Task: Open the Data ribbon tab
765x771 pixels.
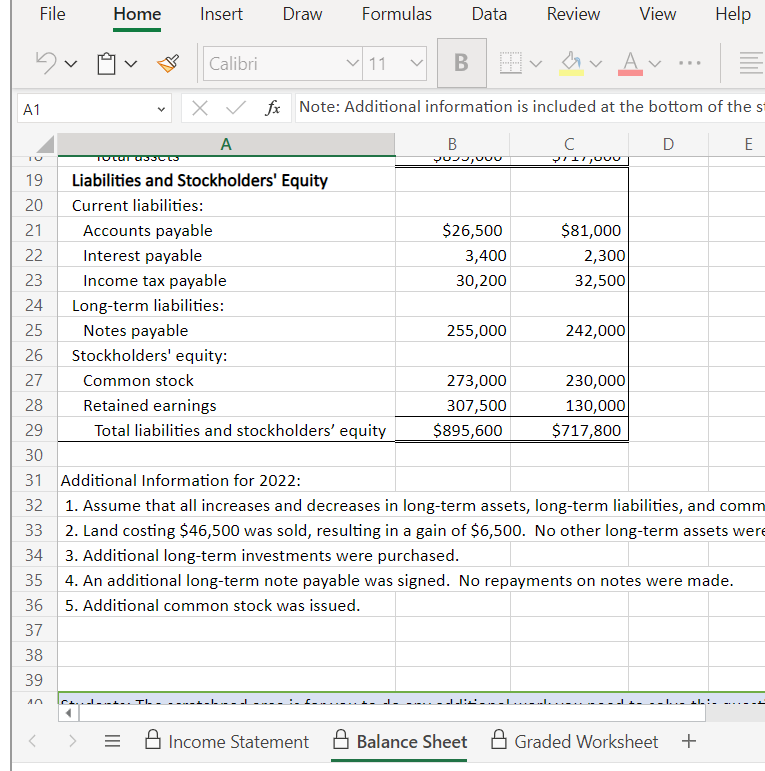Action: [x=489, y=14]
